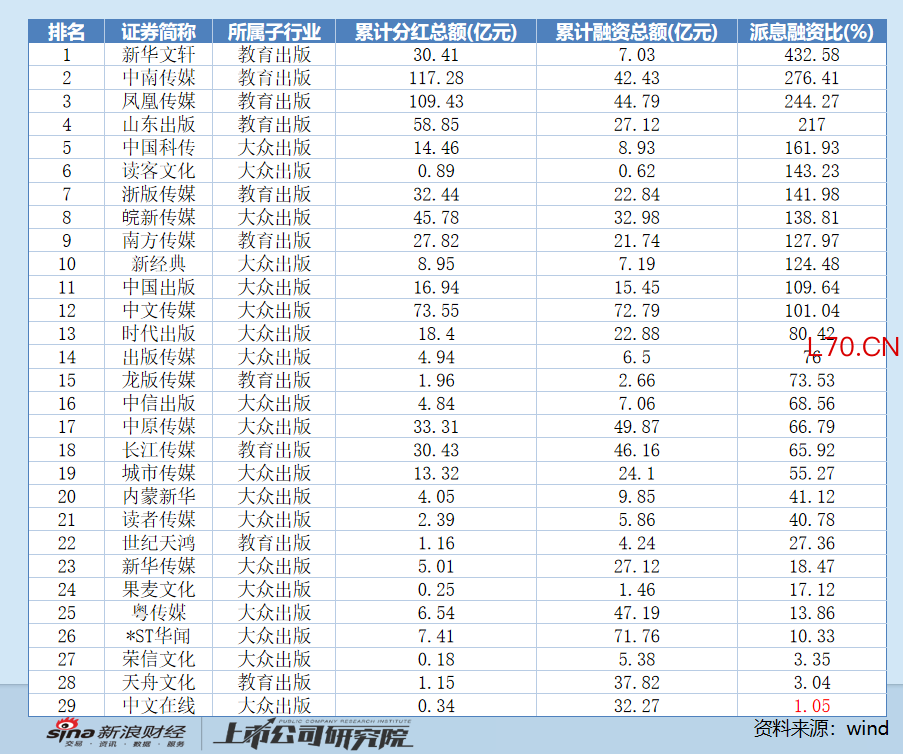Click the 资料来源：wind source text
Image resolution: width=903 pixels, height=754 pixels.
coord(820,729)
